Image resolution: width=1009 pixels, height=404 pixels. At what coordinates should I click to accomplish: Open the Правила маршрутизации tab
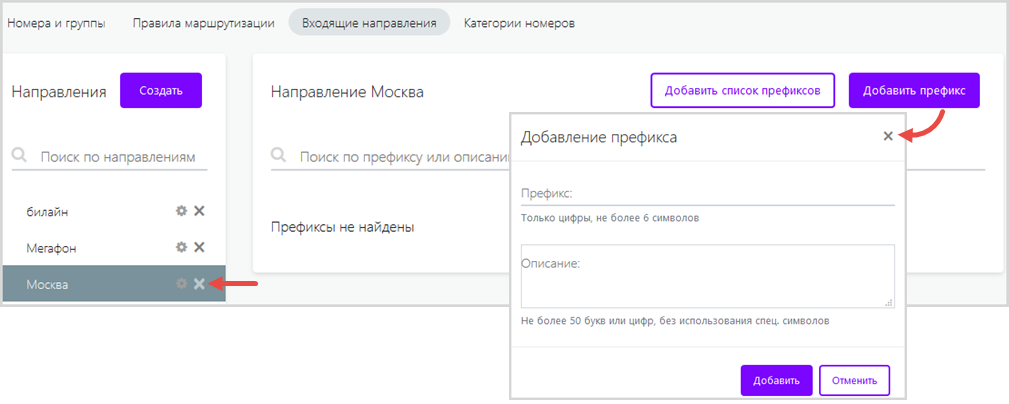coord(203,22)
